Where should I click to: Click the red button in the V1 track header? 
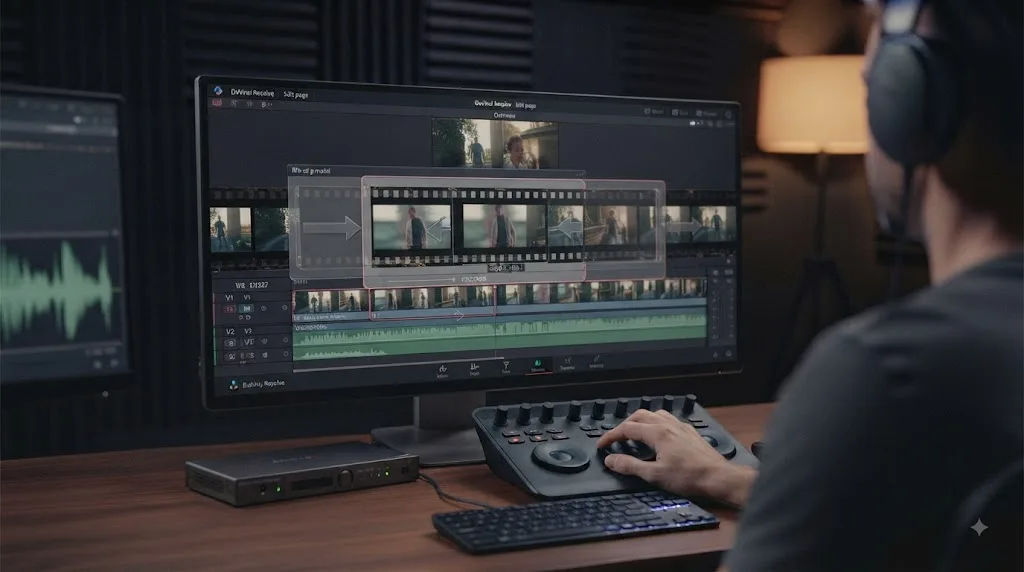pos(230,309)
